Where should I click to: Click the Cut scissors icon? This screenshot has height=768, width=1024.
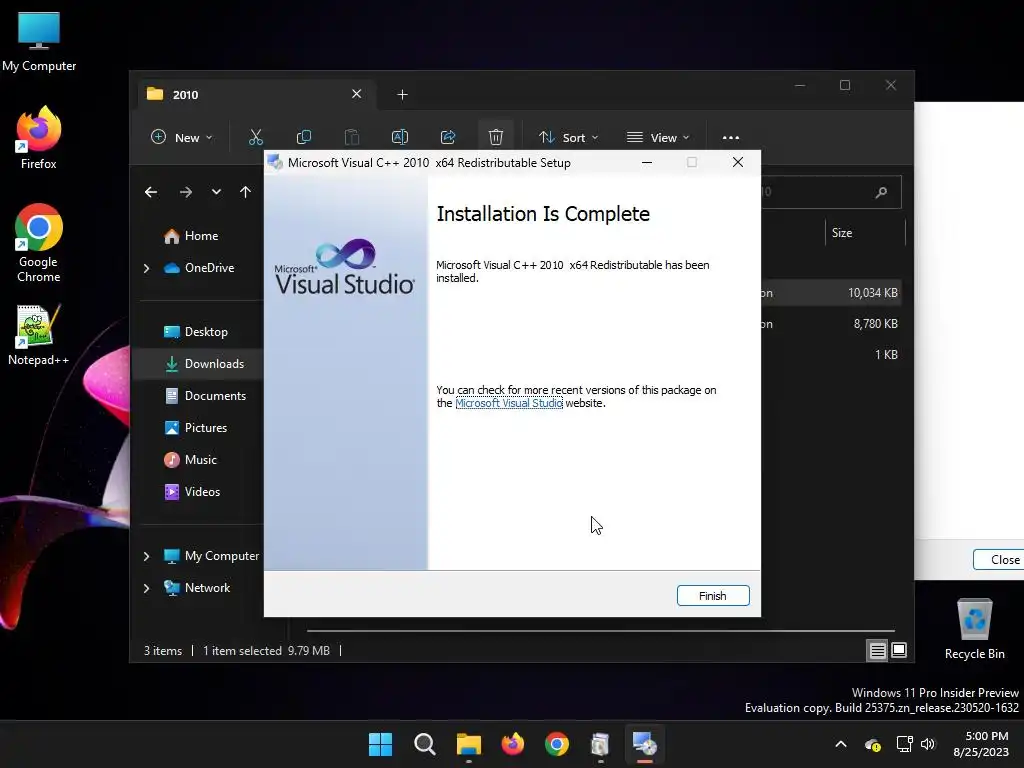255,137
